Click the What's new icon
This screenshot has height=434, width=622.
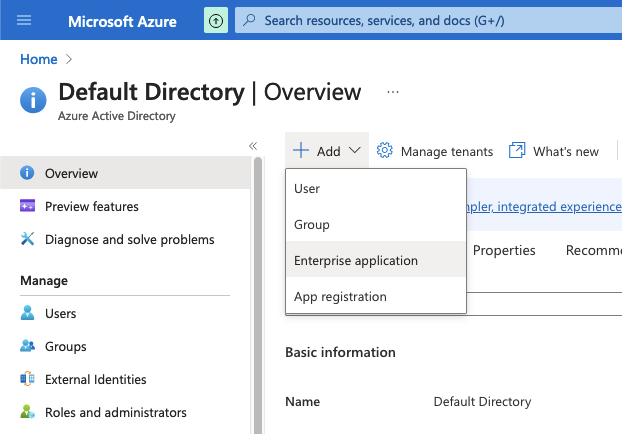pyautogui.click(x=517, y=151)
